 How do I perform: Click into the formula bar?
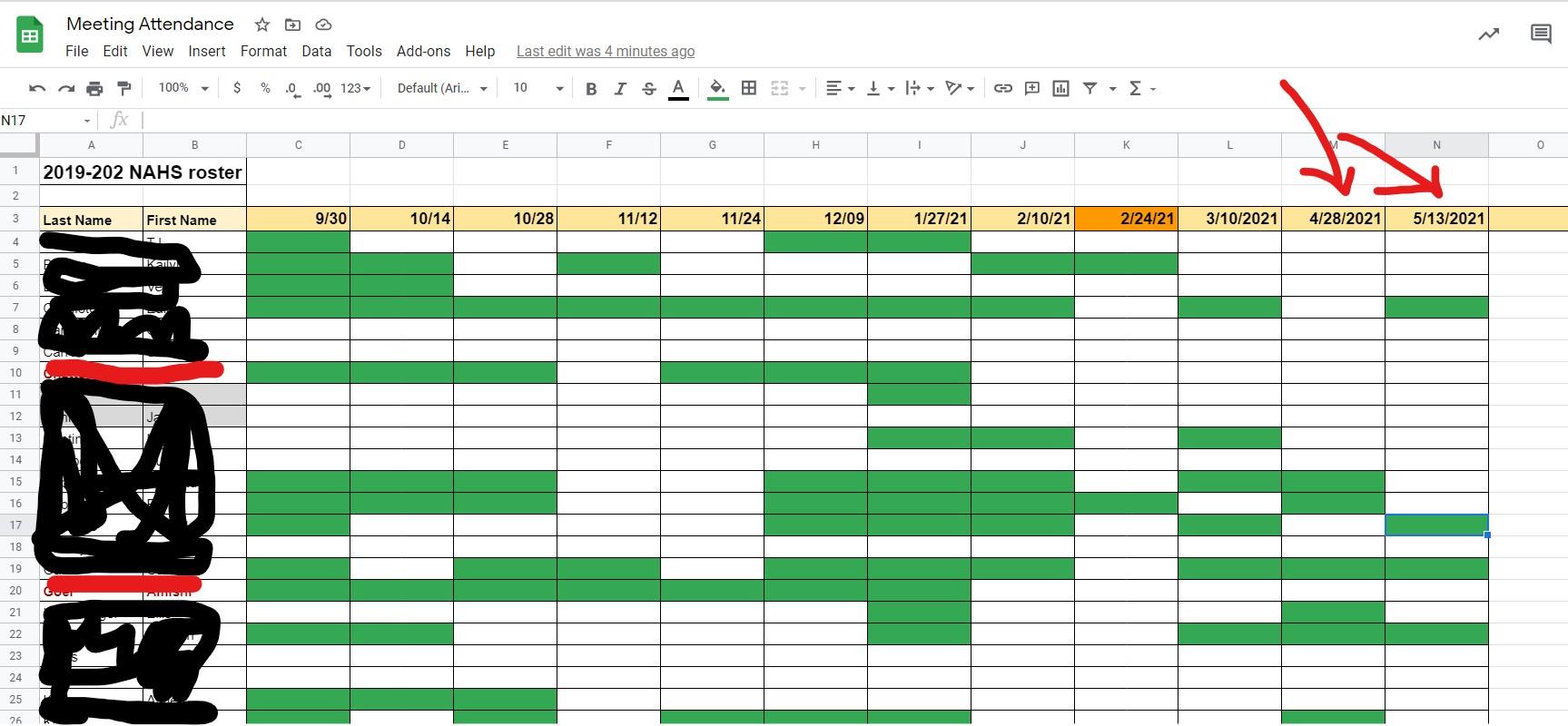point(853,120)
